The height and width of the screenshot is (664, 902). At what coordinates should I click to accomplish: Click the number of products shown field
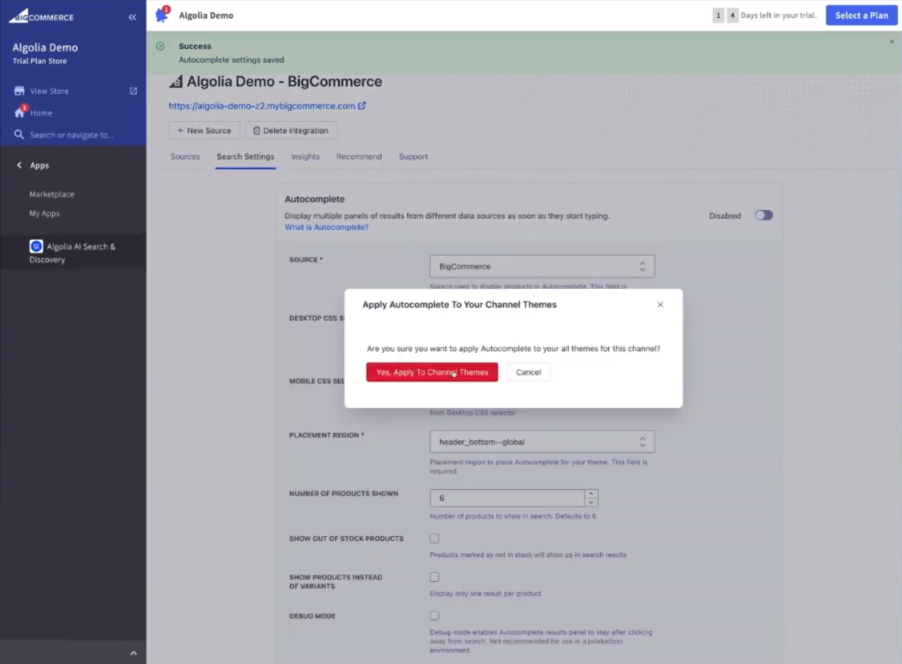coord(507,498)
